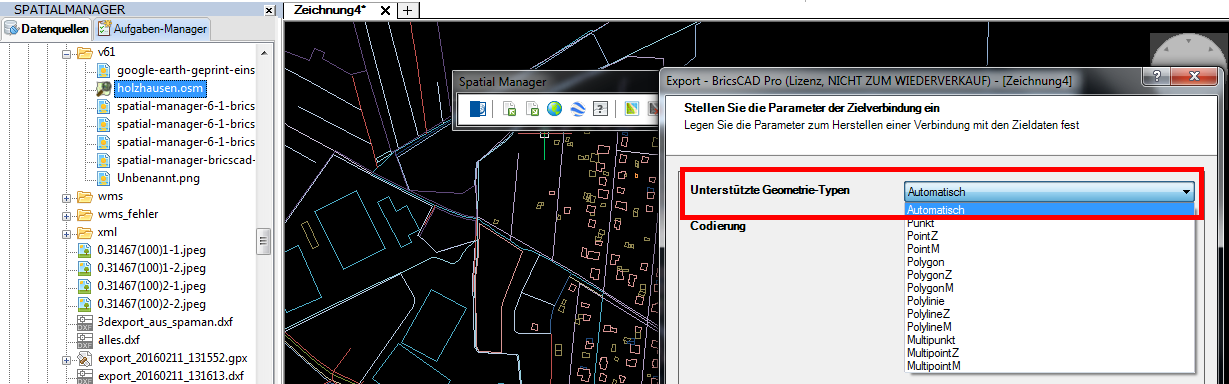Expand the xml folder node
The image size is (1229, 384).
click(68, 232)
